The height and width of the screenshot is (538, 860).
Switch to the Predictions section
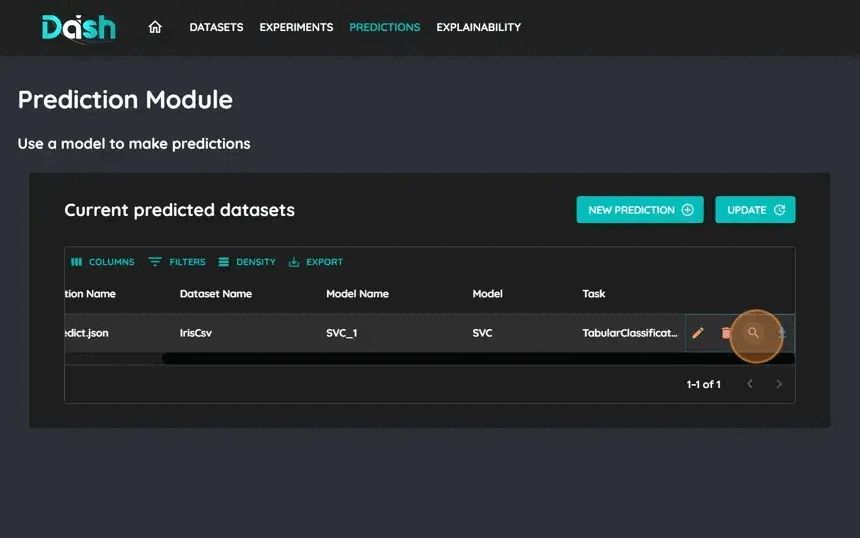point(384,27)
